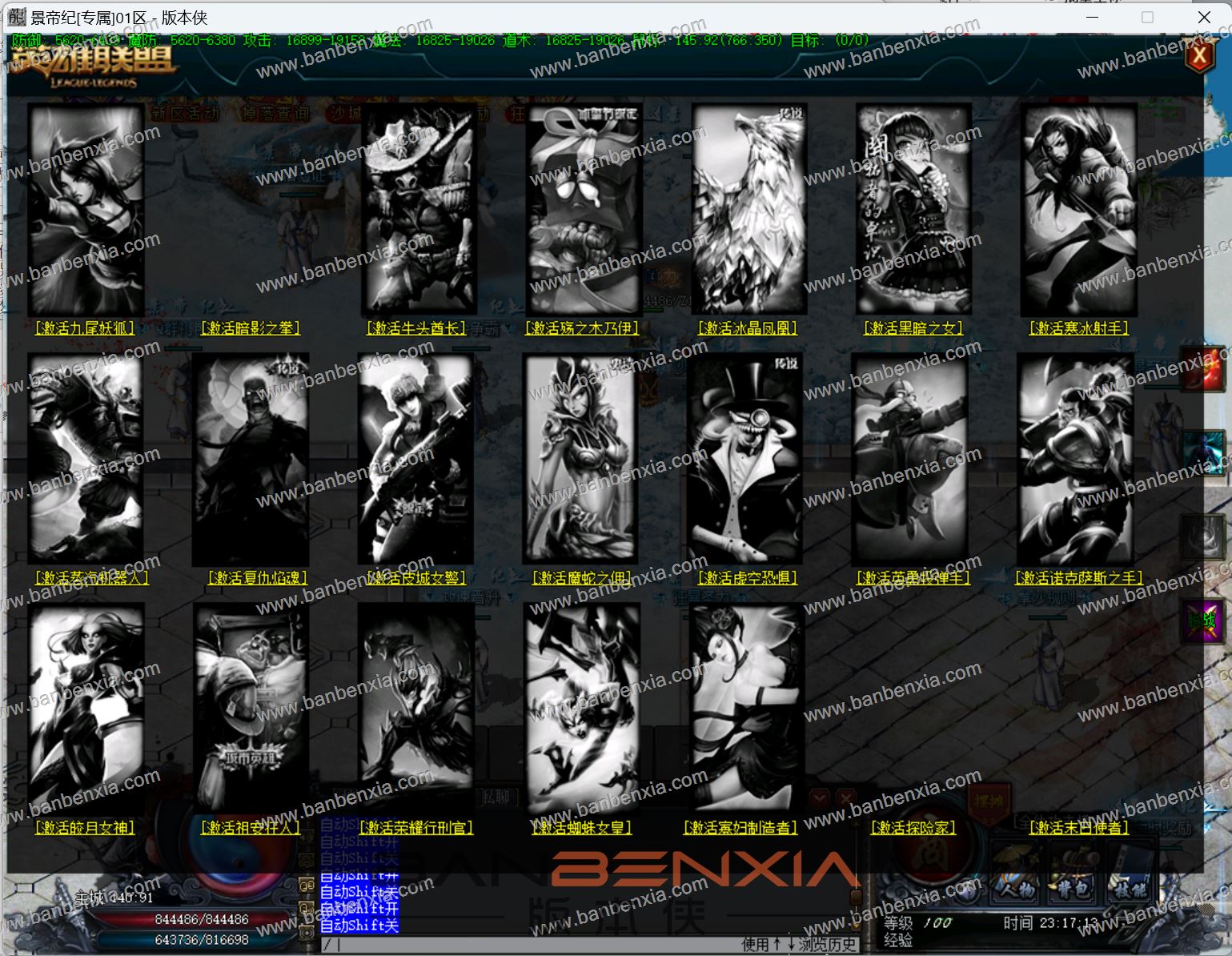Select the 英勇投弹手 hero card
This screenshot has width=1232, height=956.
click(910, 460)
